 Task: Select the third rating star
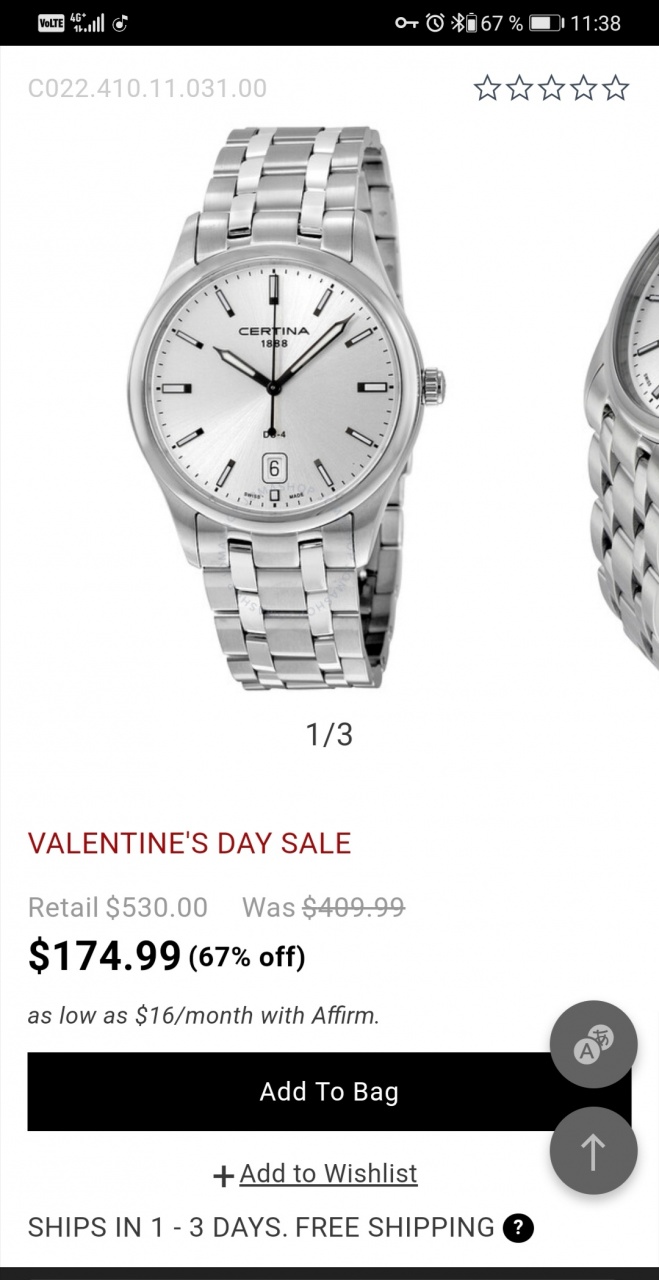[x=551, y=89]
